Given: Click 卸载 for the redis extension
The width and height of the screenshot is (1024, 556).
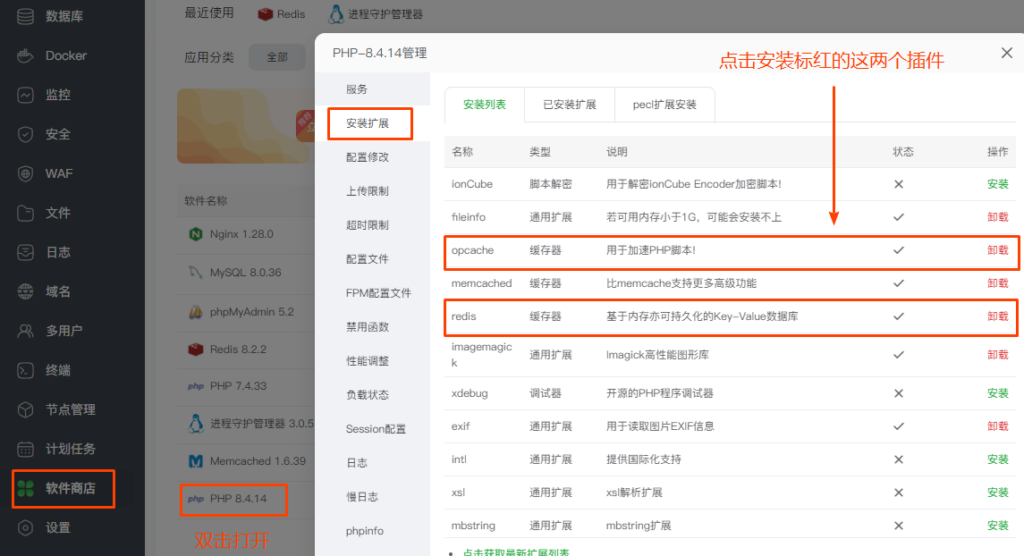Looking at the screenshot, I should (998, 316).
